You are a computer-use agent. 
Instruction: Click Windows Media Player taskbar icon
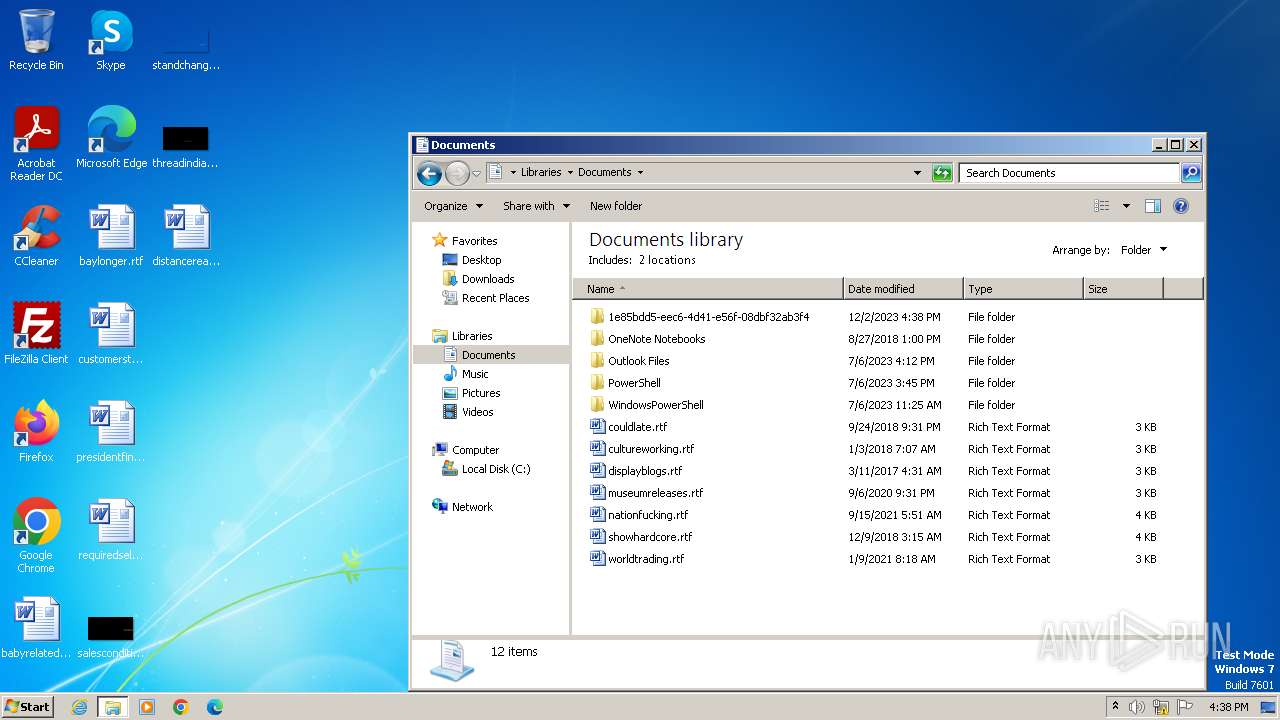point(147,707)
